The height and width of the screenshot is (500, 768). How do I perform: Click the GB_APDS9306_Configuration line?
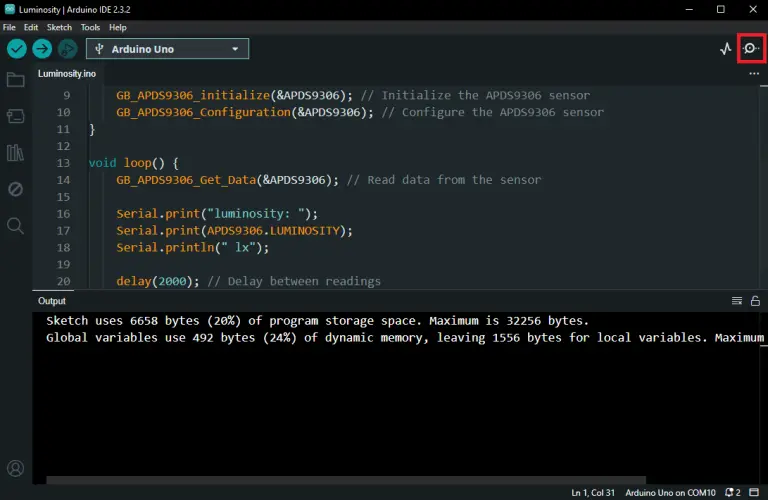(360, 112)
